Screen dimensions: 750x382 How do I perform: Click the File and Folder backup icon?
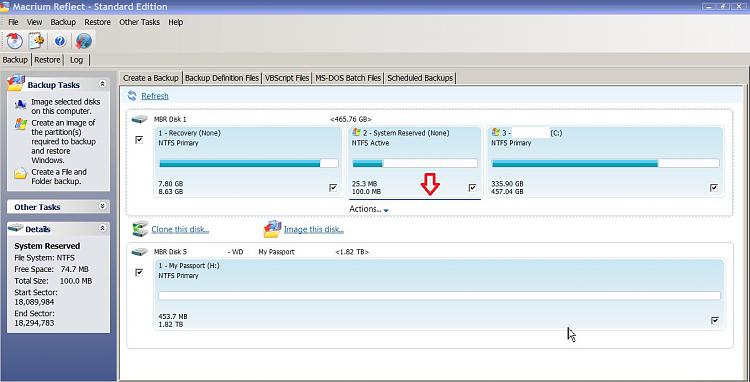click(x=21, y=174)
